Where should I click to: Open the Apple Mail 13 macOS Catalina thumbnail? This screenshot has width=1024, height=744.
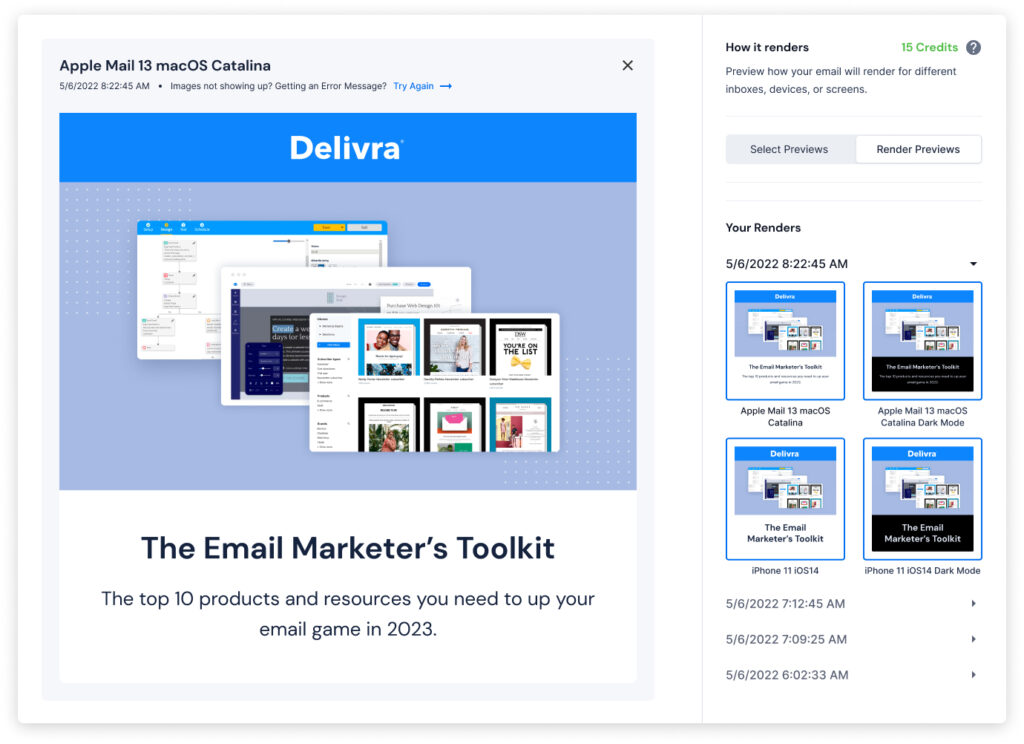[x=785, y=340]
